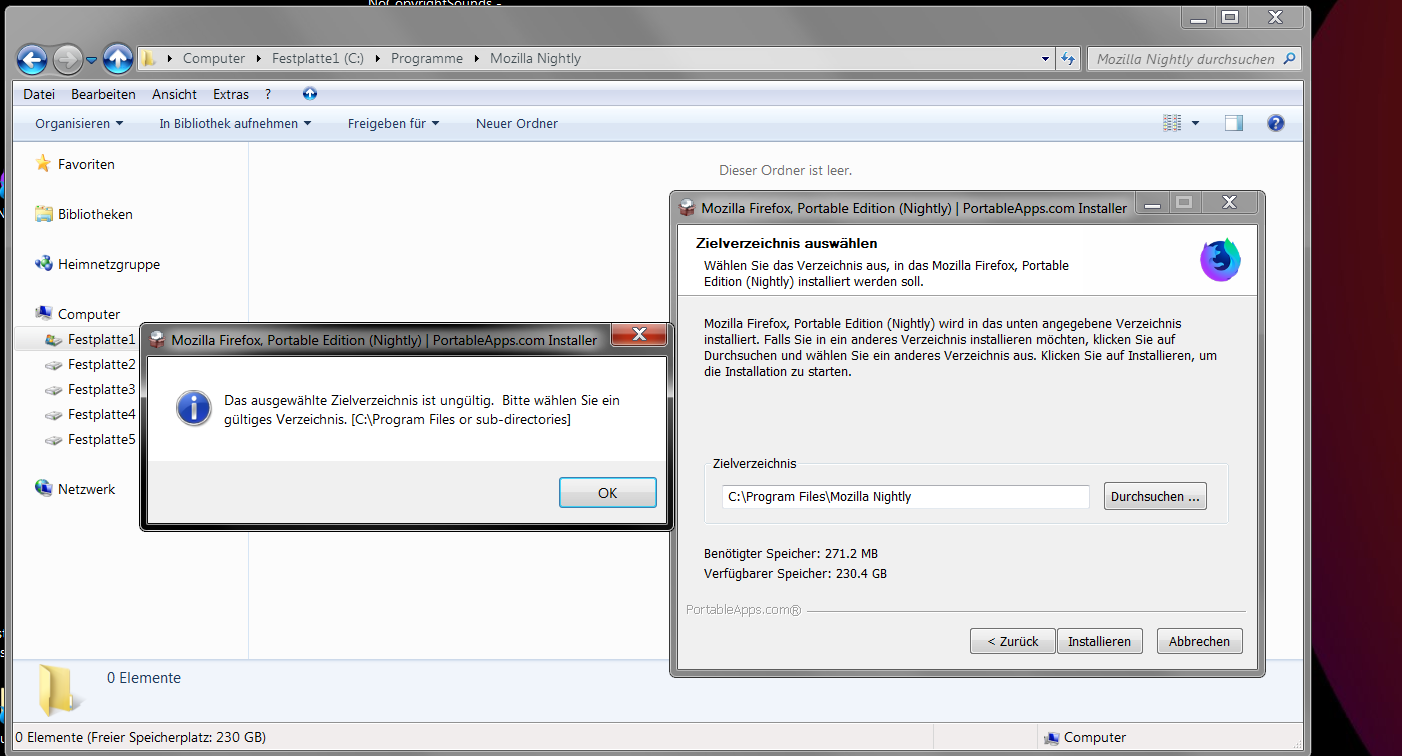Expand the breadcrumb arrow after Programme
The width and height of the screenshot is (1402, 756).
(477, 58)
